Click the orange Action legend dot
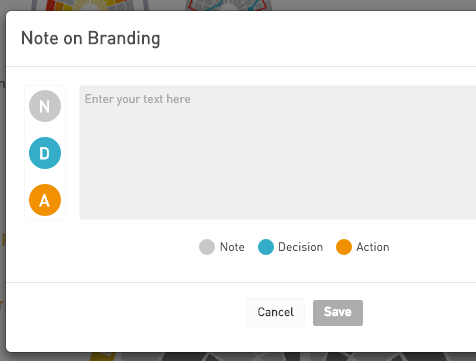This screenshot has height=361, width=476. pyautogui.click(x=344, y=247)
